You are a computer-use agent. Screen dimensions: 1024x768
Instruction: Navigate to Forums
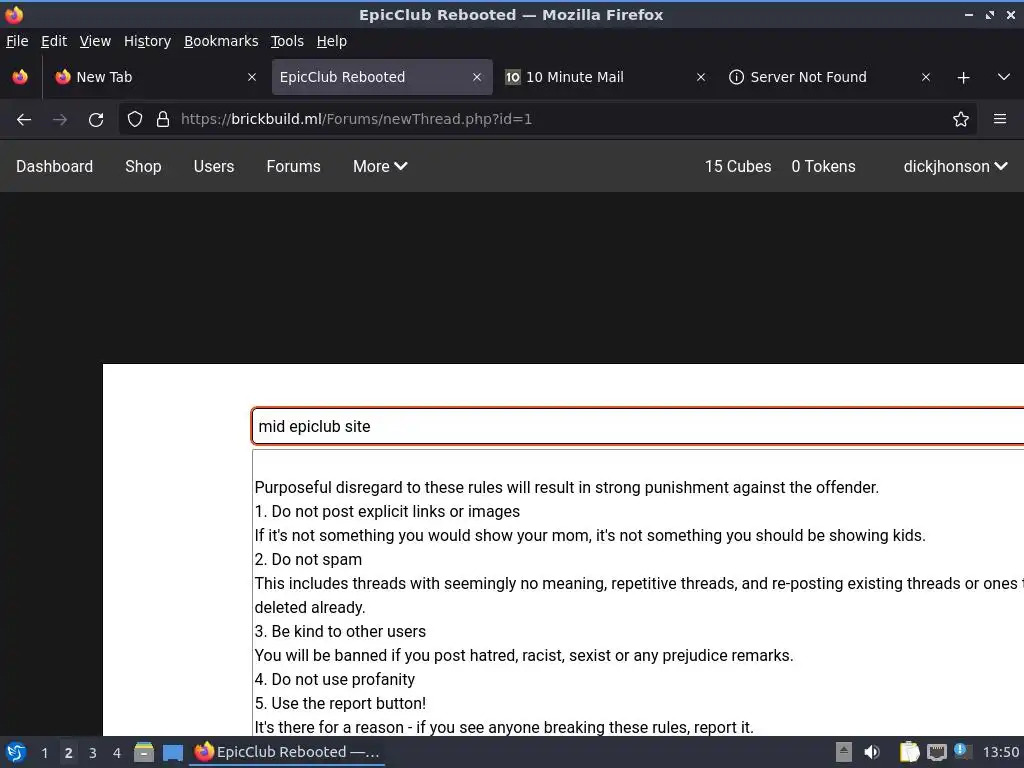point(293,167)
